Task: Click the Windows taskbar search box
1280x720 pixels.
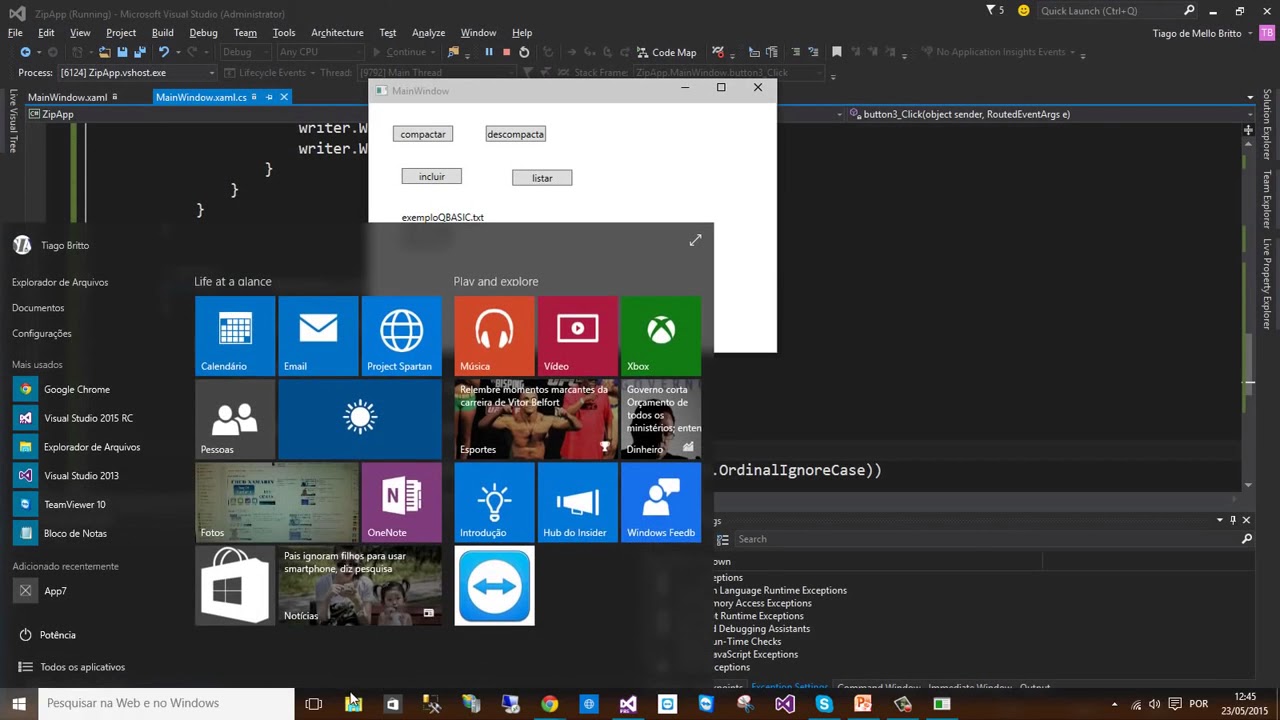Action: (x=166, y=703)
